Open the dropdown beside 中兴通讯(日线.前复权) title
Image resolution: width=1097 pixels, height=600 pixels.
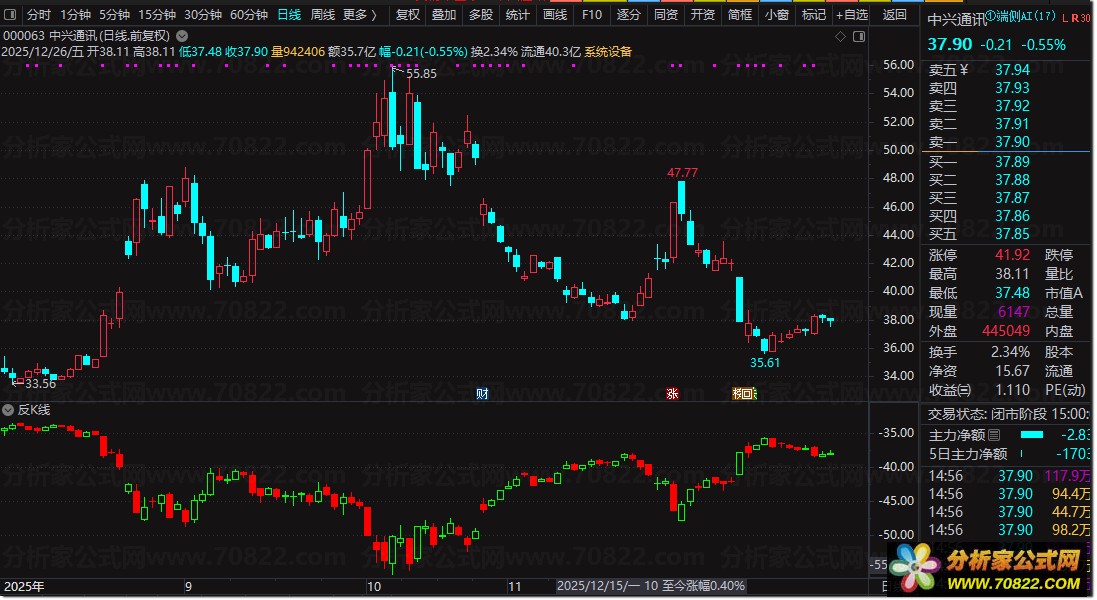coord(182,35)
